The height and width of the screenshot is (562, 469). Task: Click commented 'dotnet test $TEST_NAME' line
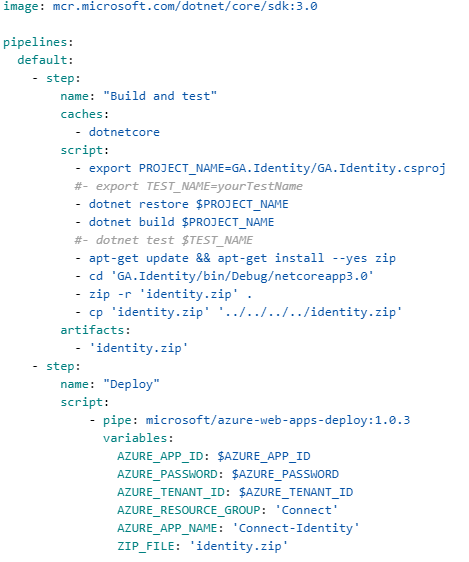click(163, 240)
